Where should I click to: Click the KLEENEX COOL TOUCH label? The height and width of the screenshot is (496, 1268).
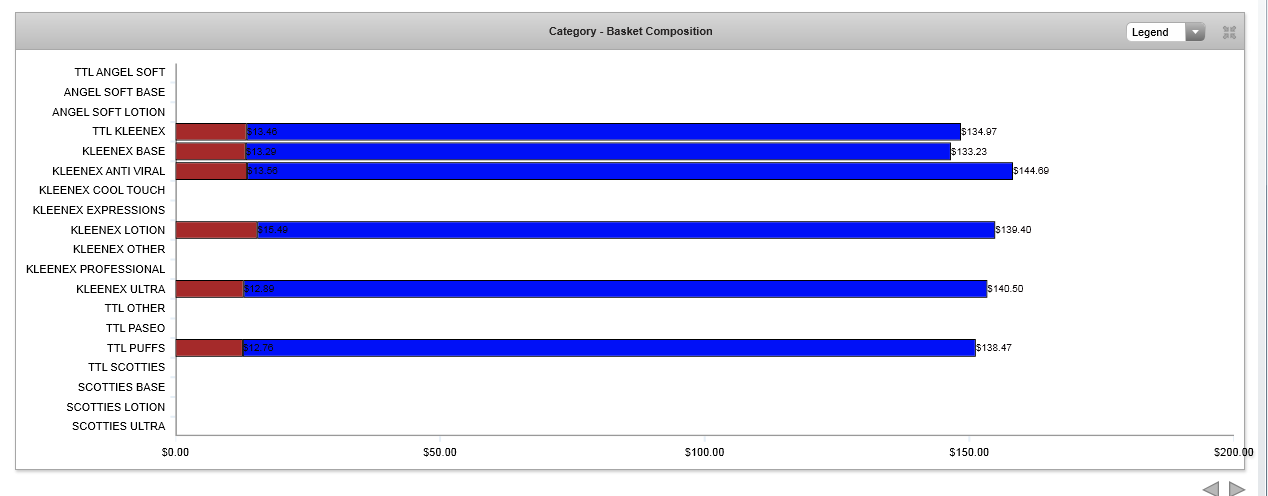pyautogui.click(x=102, y=191)
